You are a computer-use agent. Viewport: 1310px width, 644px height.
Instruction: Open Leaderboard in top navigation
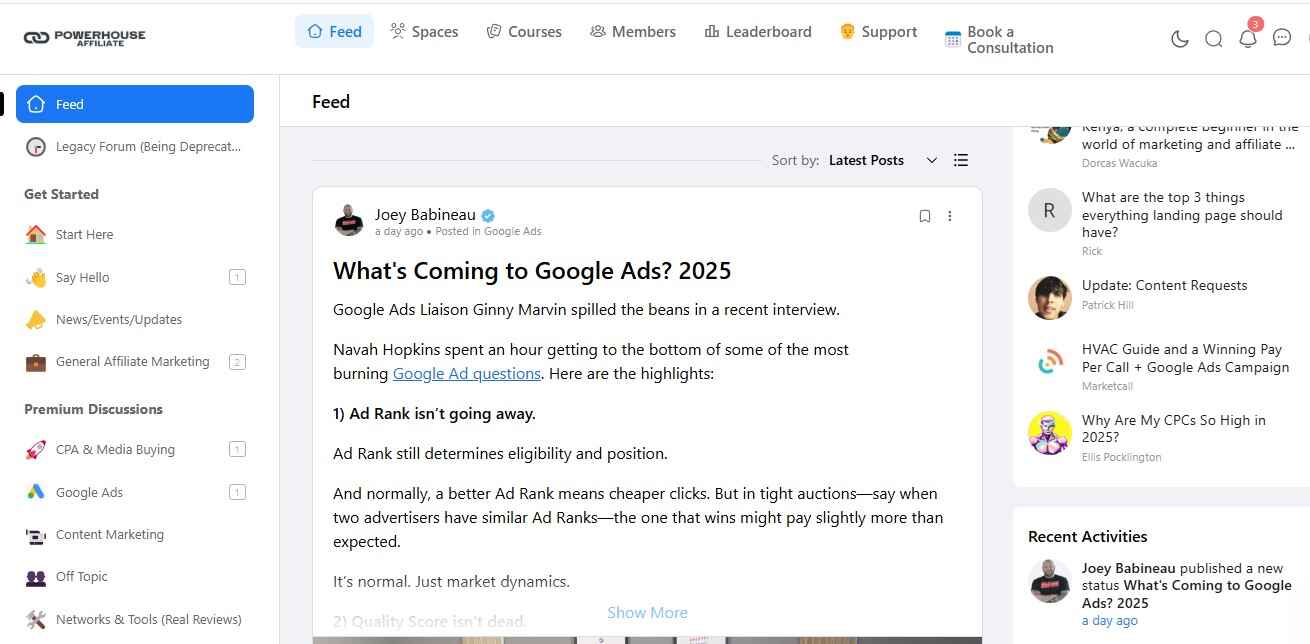(x=758, y=31)
